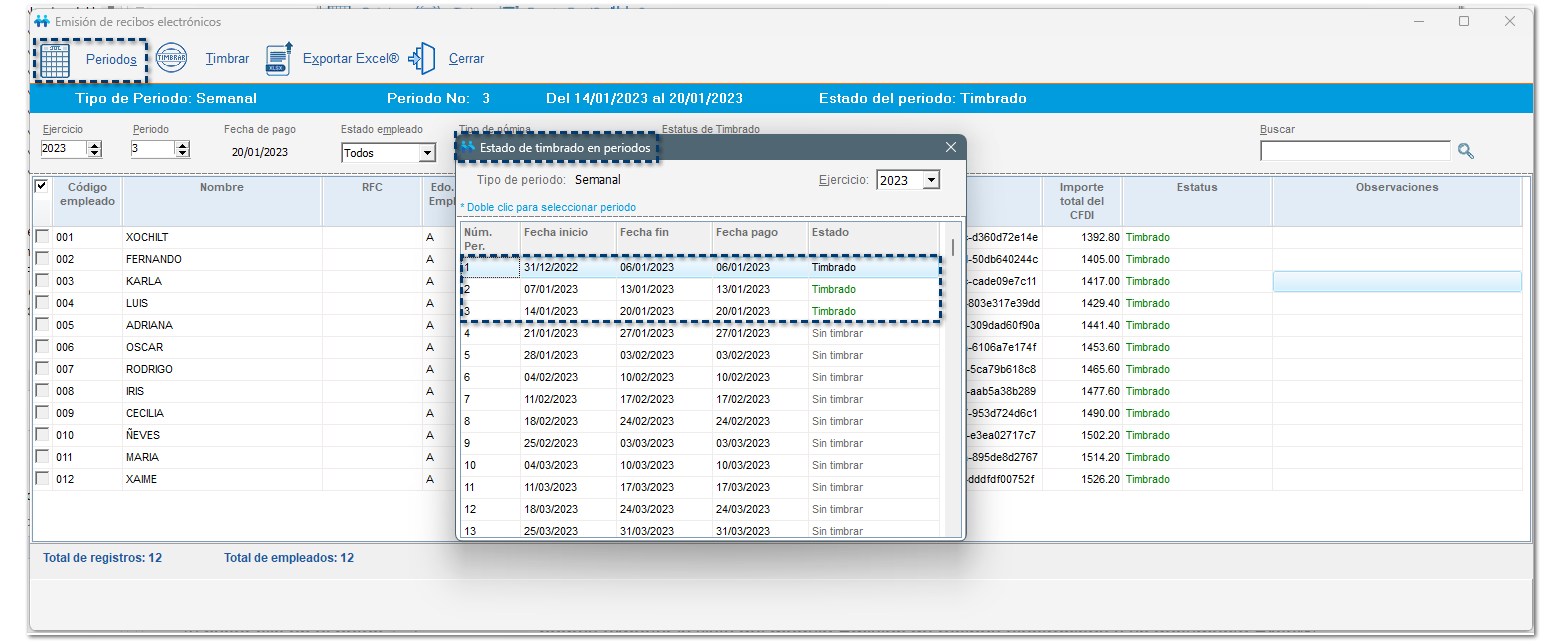Click the Timbrar toolbar label
1543x644 pixels.
227,59
